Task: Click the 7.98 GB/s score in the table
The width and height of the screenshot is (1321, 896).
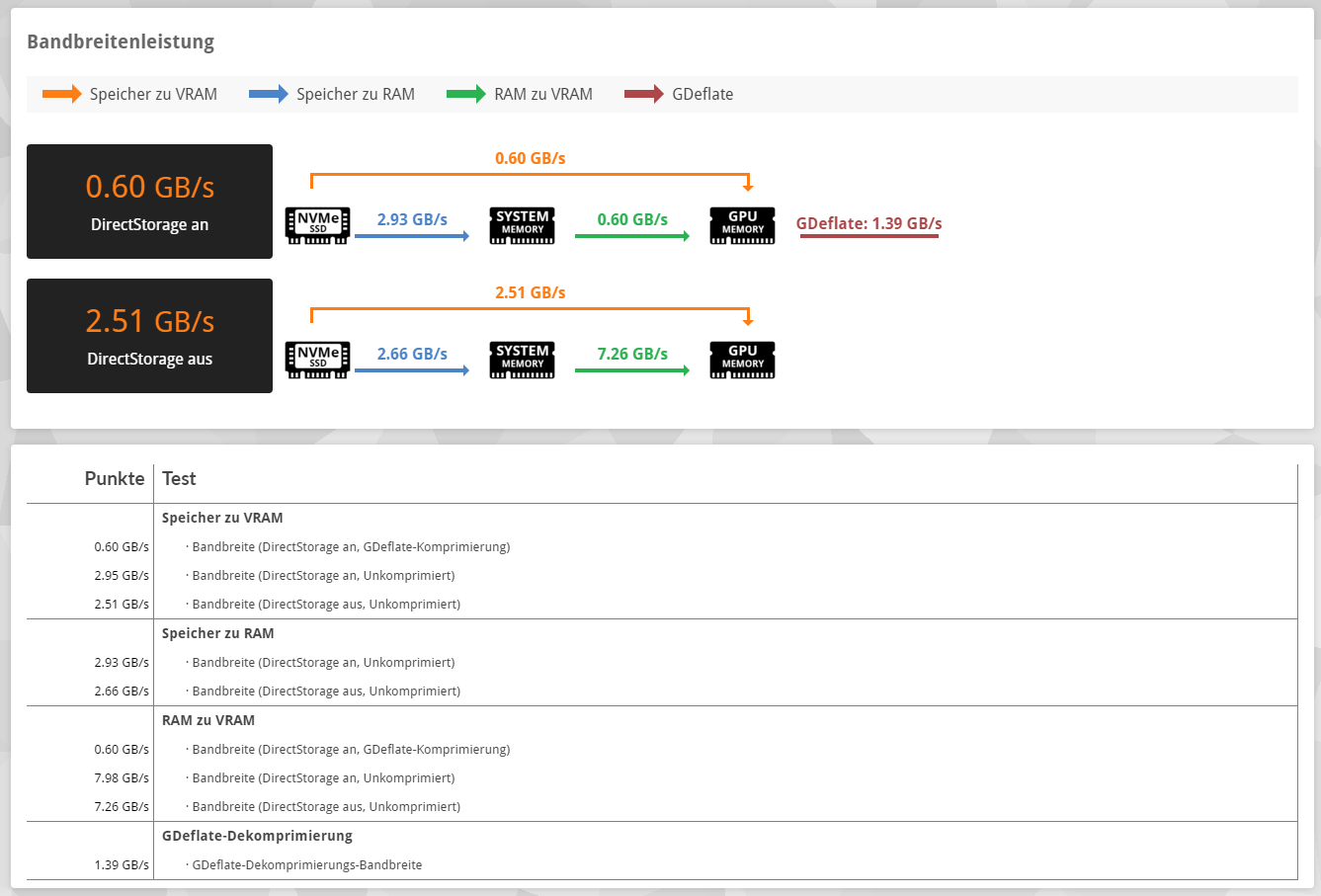Action: [122, 778]
